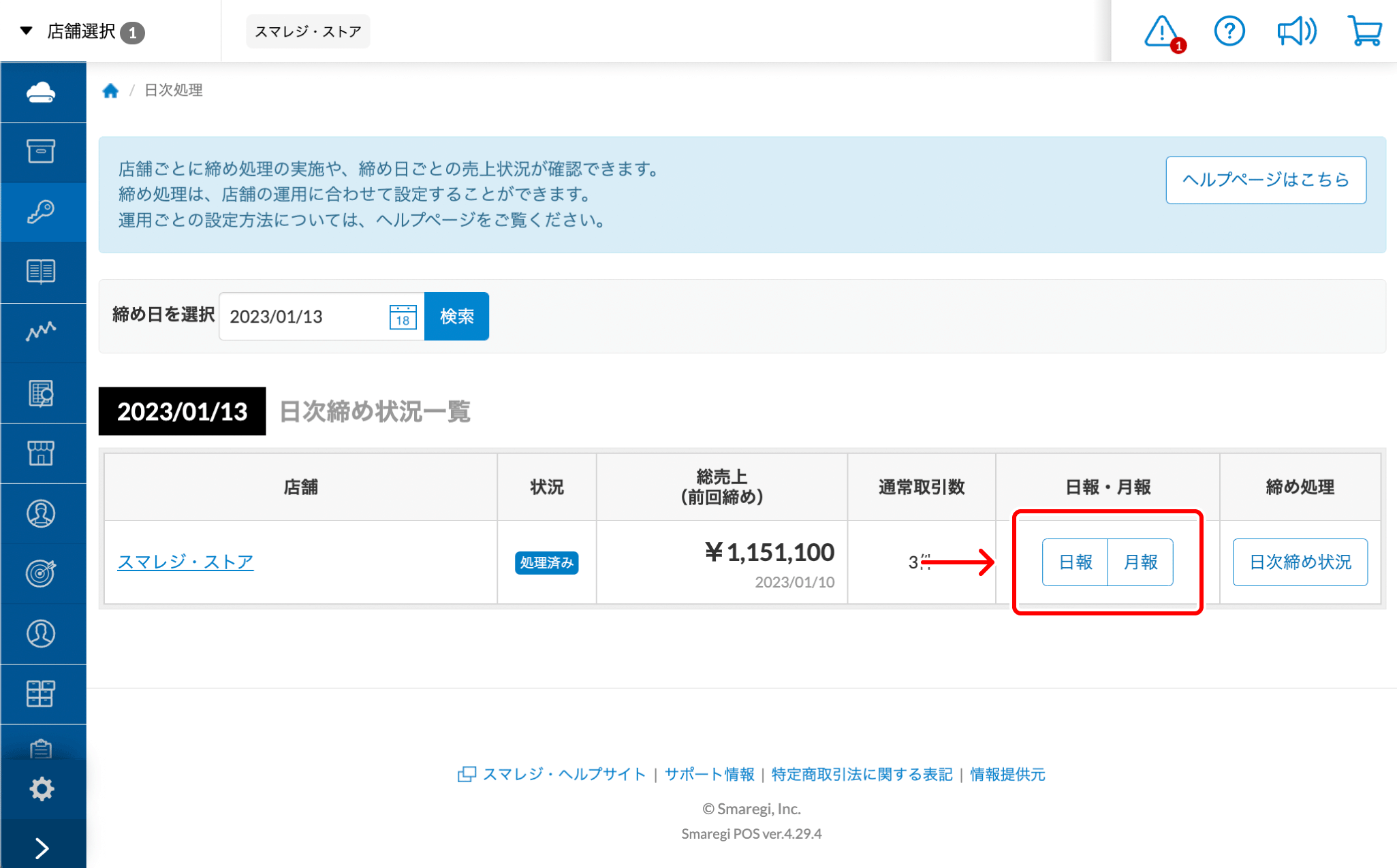Select the スマレジ・ストア tab in the header
This screenshot has width=1397, height=868.
pyautogui.click(x=308, y=31)
